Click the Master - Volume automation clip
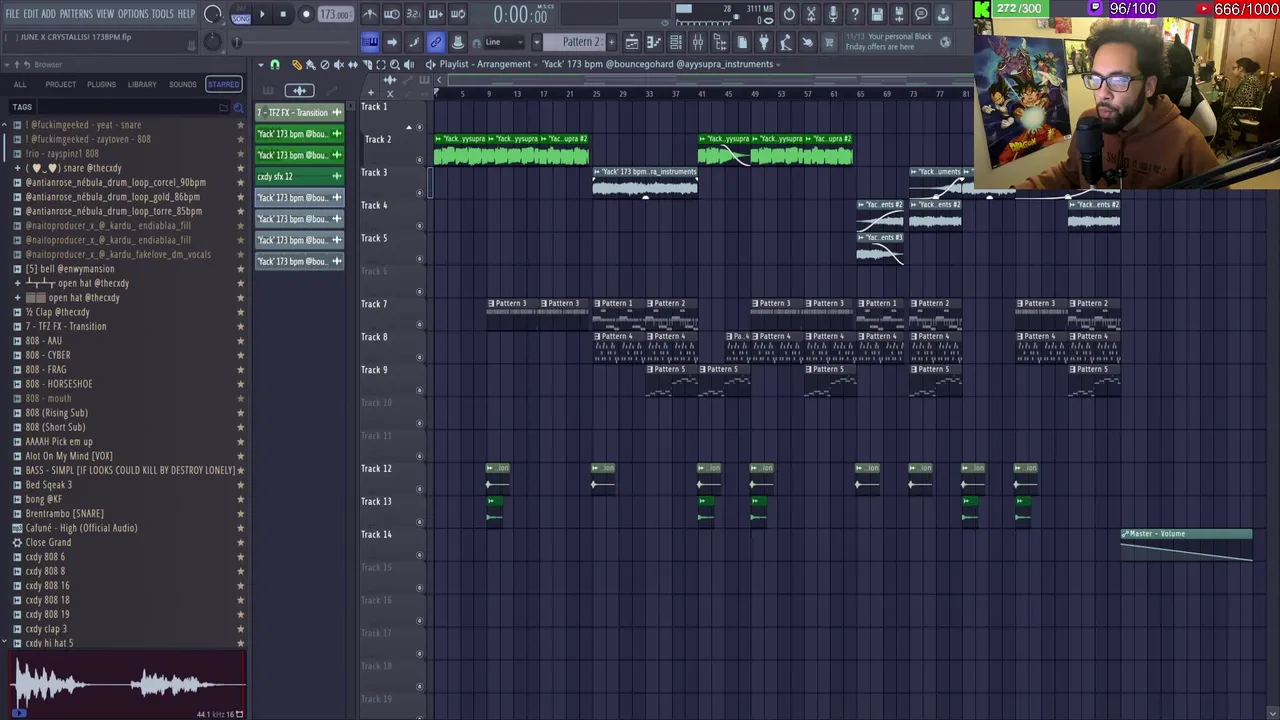Image resolution: width=1280 pixels, height=720 pixels. (1186, 545)
